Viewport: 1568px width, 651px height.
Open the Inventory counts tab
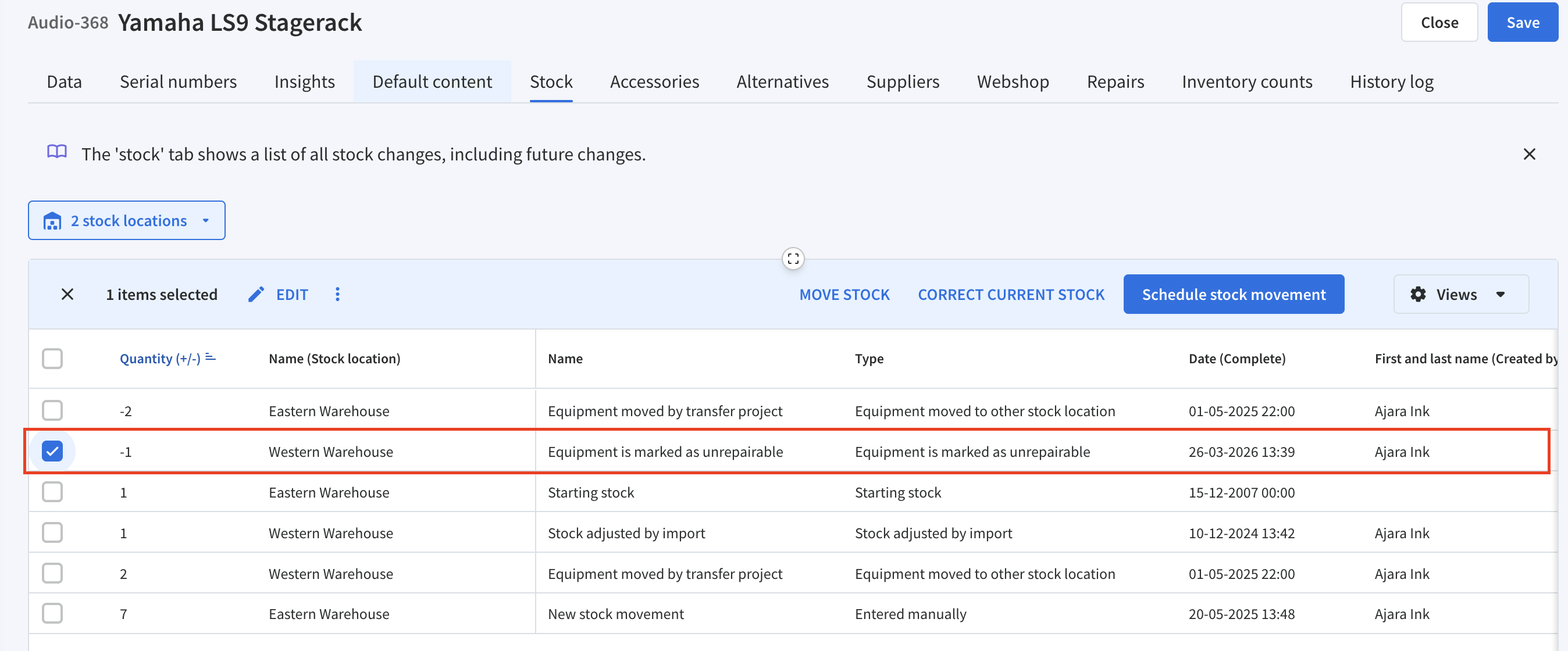point(1247,81)
